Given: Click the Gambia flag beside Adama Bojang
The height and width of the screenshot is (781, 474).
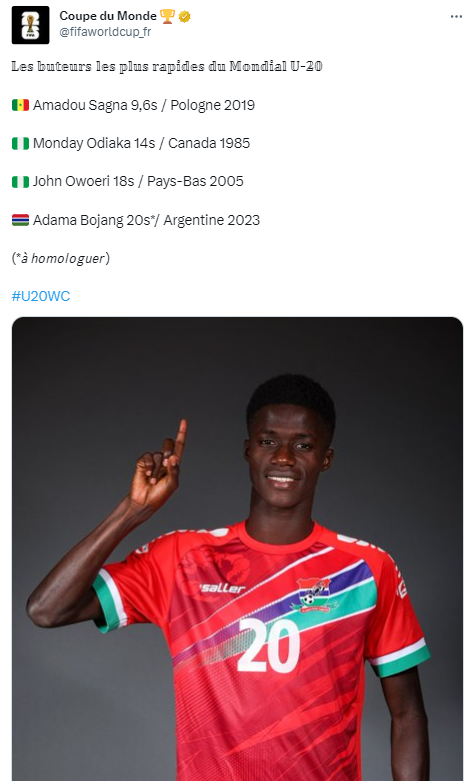Looking at the screenshot, I should tap(20, 220).
